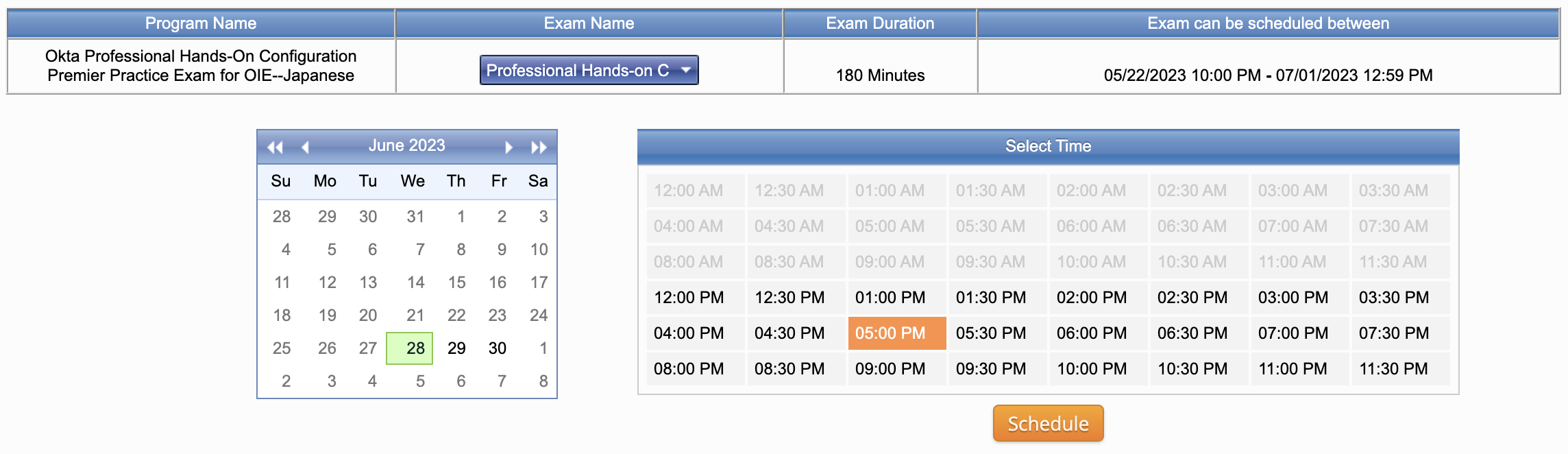Click the Schedule button

1048,423
